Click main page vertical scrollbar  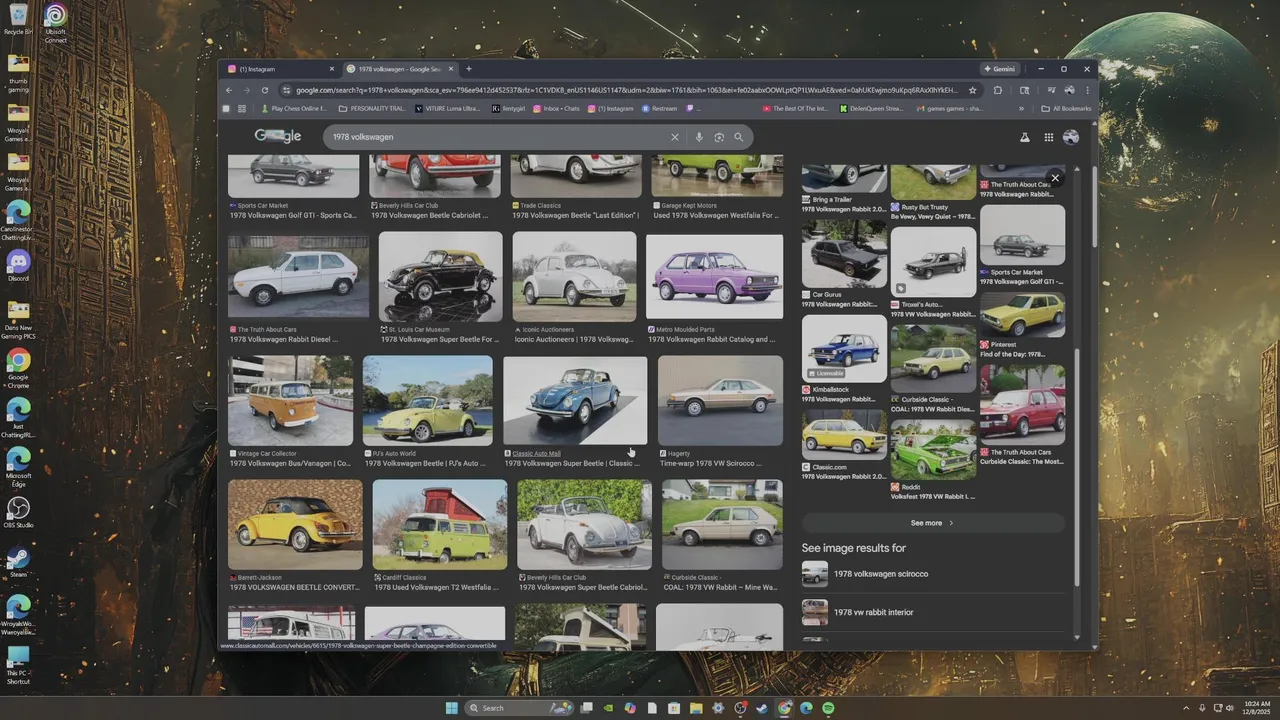coord(1094,208)
